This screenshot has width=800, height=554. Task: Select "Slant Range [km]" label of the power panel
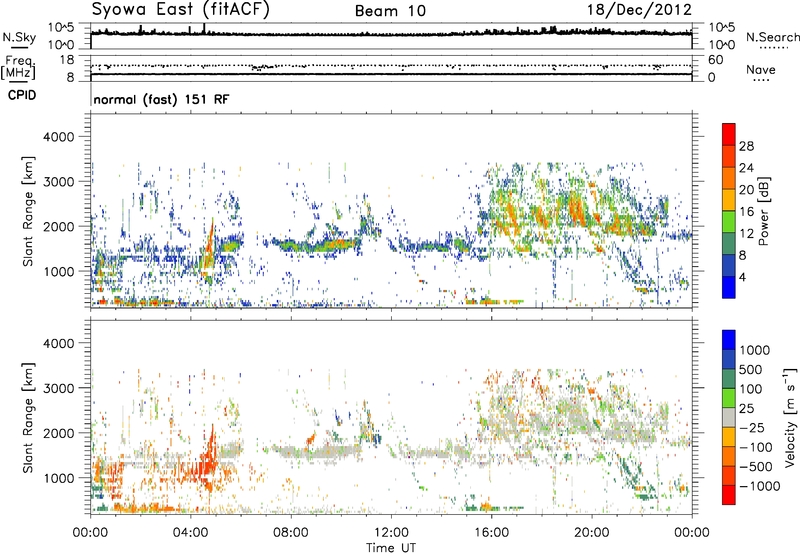[x=28, y=211]
